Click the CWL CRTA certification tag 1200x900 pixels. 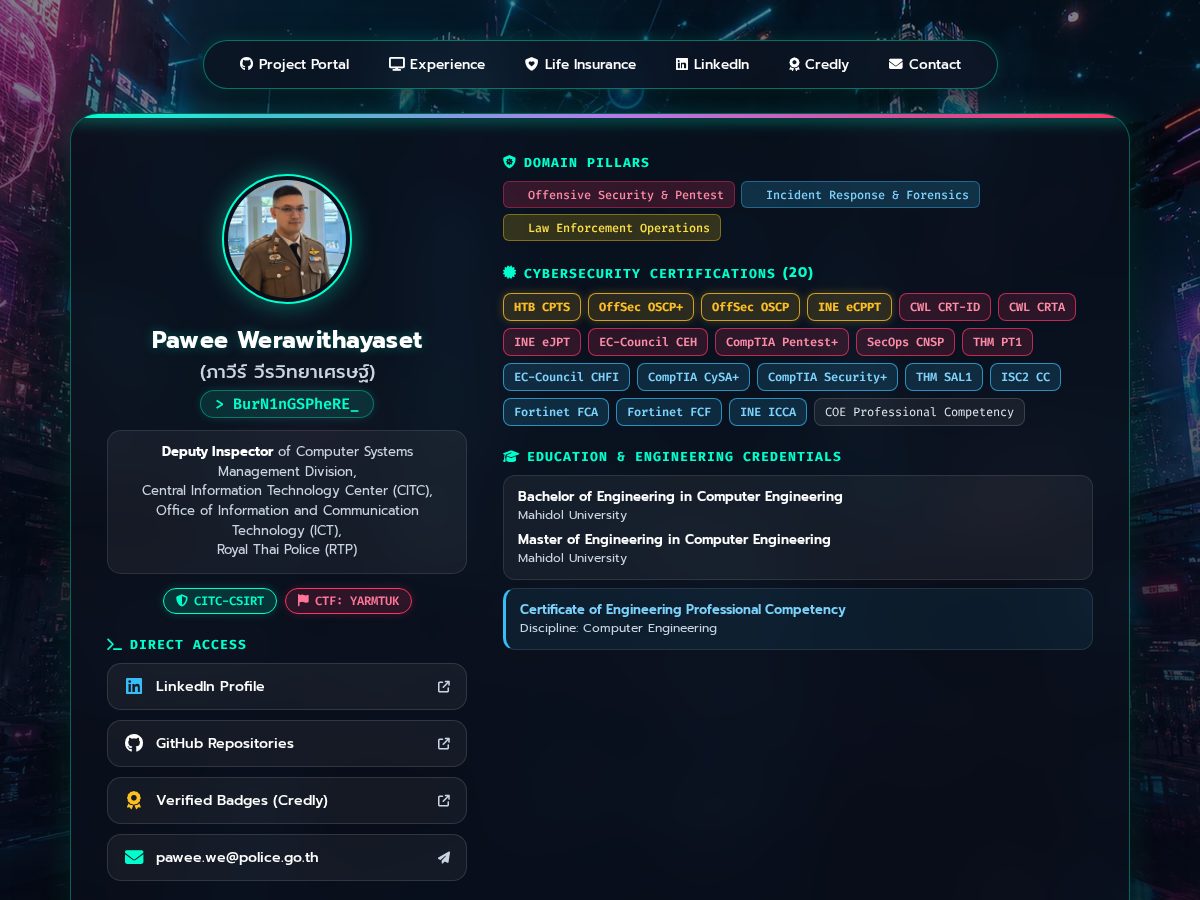[1037, 307]
